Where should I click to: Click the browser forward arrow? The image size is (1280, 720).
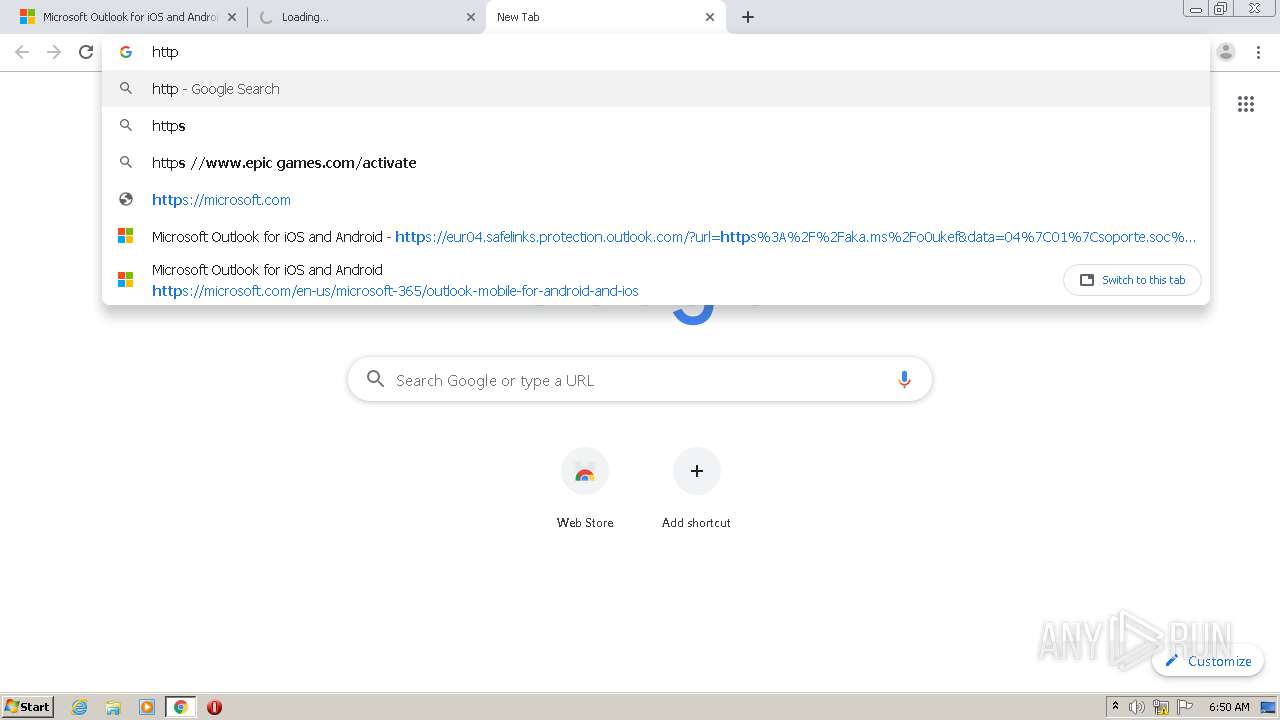coord(54,52)
